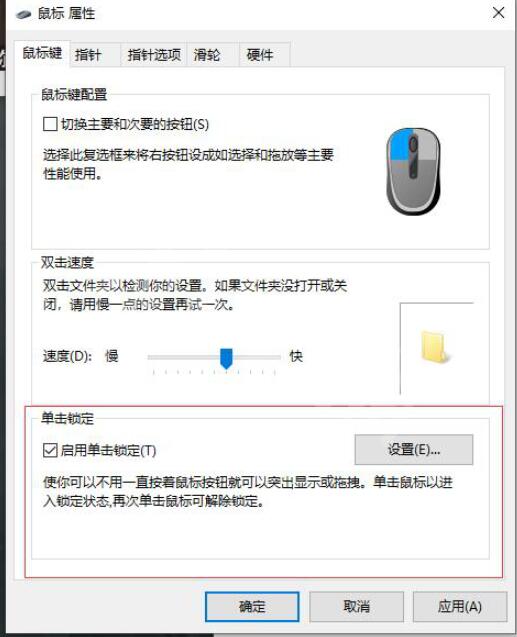Viewport: 517px width, 637px height.
Task: Select the 滑轮 tab
Action: (x=207, y=54)
